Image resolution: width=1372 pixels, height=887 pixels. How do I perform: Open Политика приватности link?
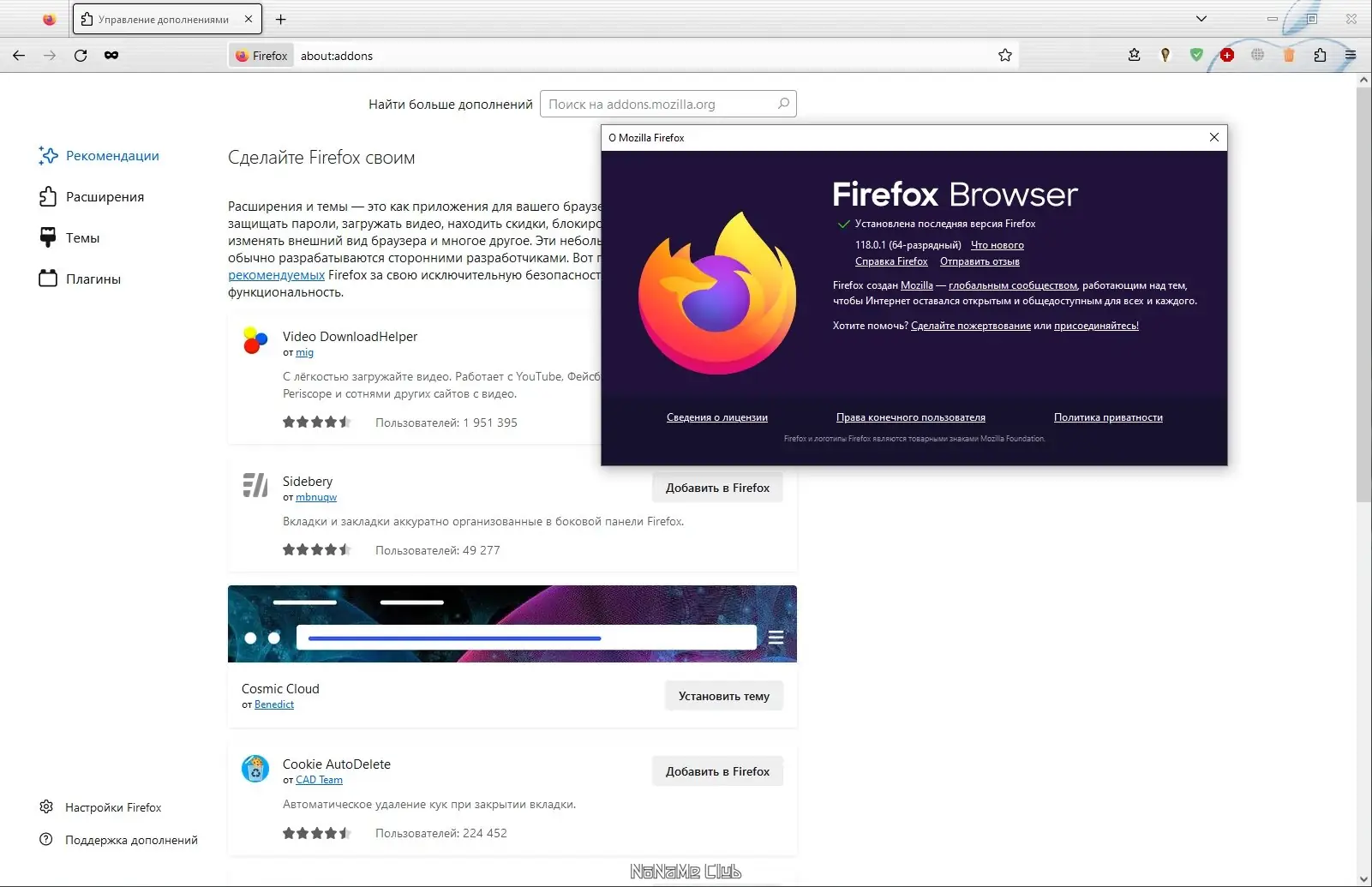coord(1108,417)
